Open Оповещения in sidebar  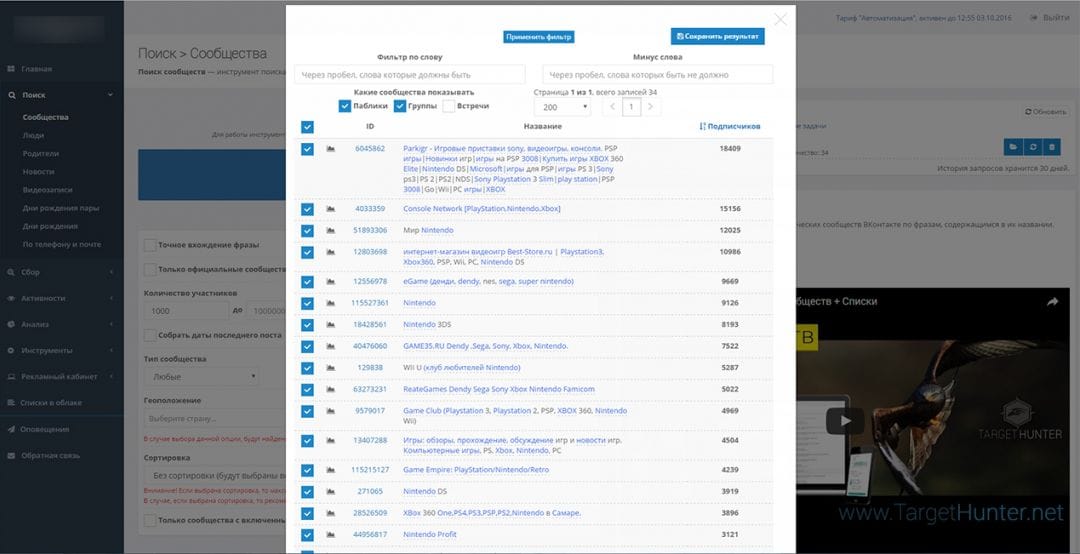[x=44, y=429]
